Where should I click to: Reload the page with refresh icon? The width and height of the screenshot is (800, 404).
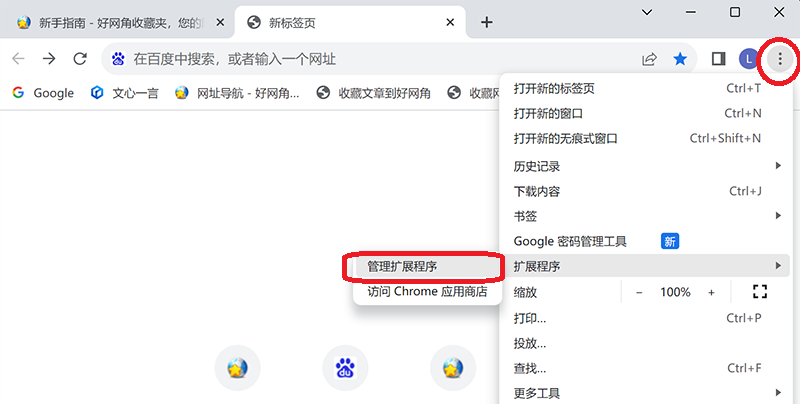point(80,59)
